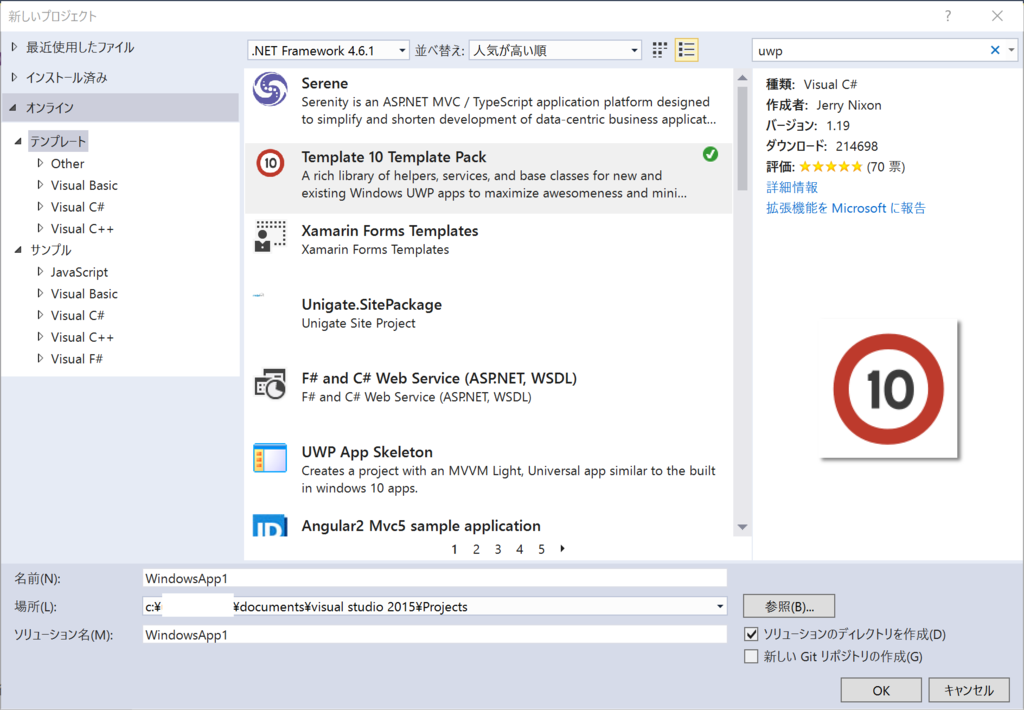Expand Other under テンプレート
Screen dimensions: 1024x710
point(40,163)
